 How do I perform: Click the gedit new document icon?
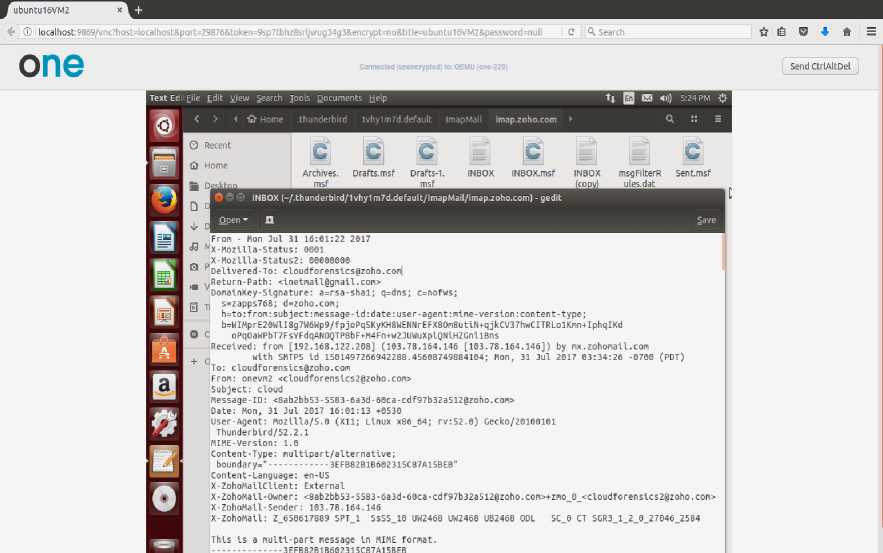click(x=269, y=220)
